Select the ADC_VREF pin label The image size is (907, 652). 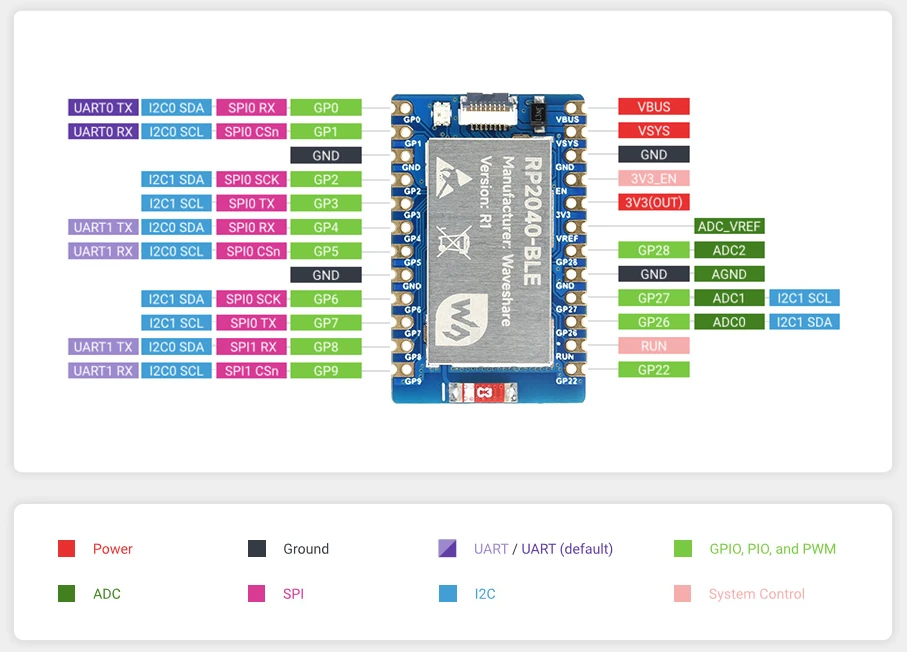729,226
